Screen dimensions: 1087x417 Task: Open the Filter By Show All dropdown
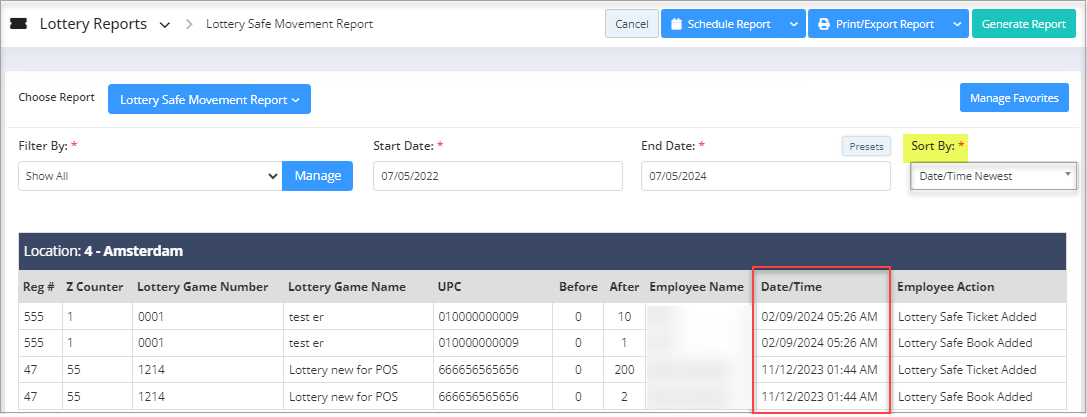(150, 176)
